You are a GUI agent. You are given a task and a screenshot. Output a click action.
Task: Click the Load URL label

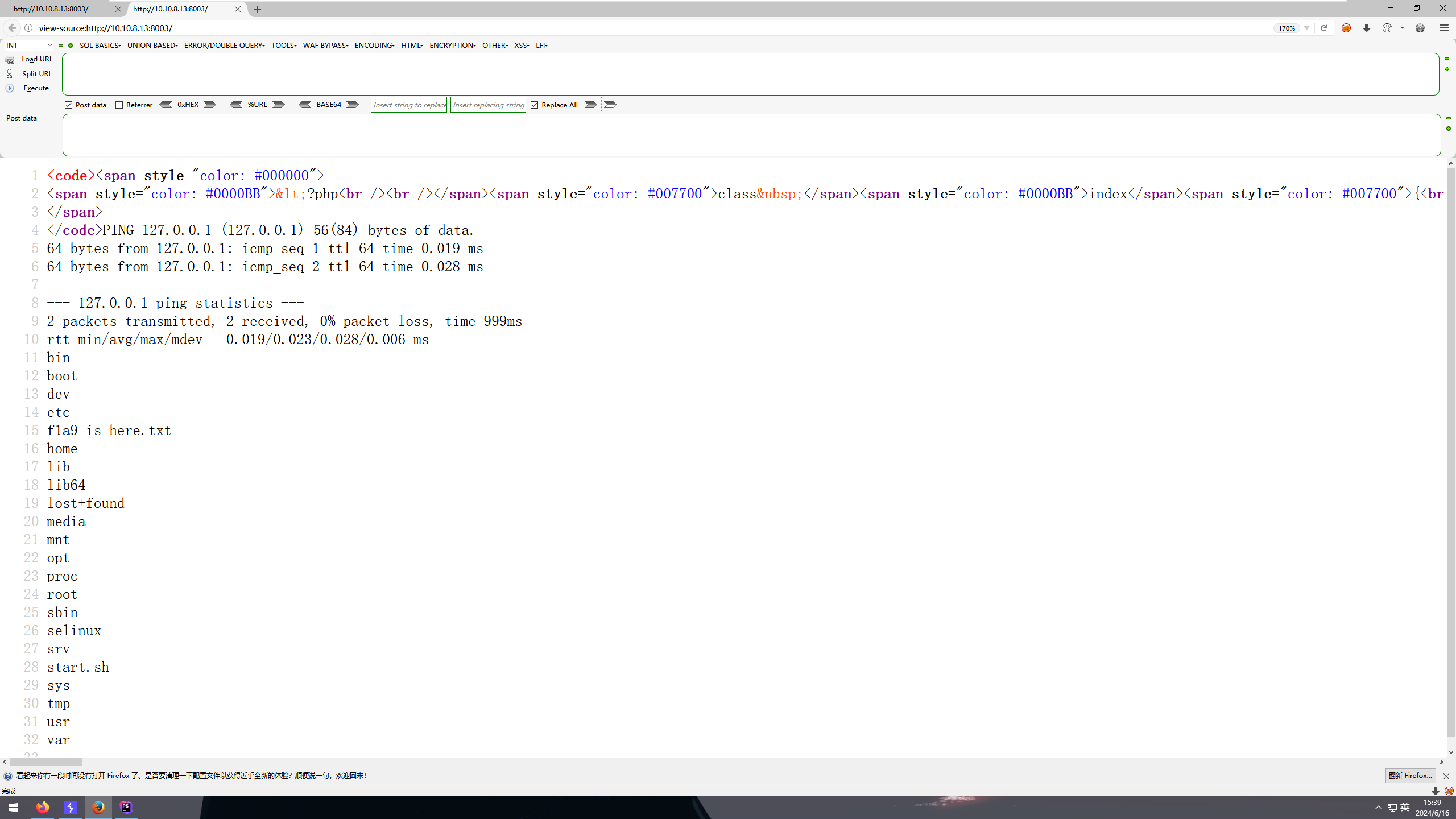click(x=37, y=59)
